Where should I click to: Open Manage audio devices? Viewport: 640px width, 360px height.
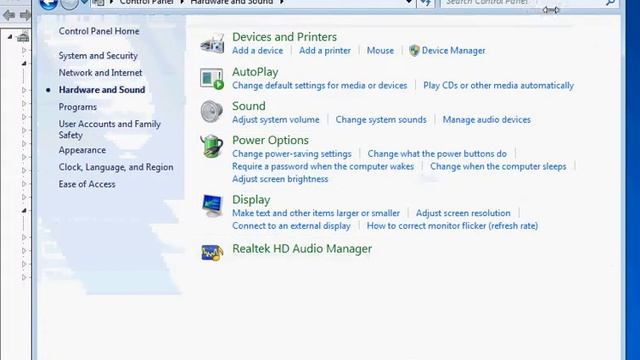pyautogui.click(x=487, y=120)
